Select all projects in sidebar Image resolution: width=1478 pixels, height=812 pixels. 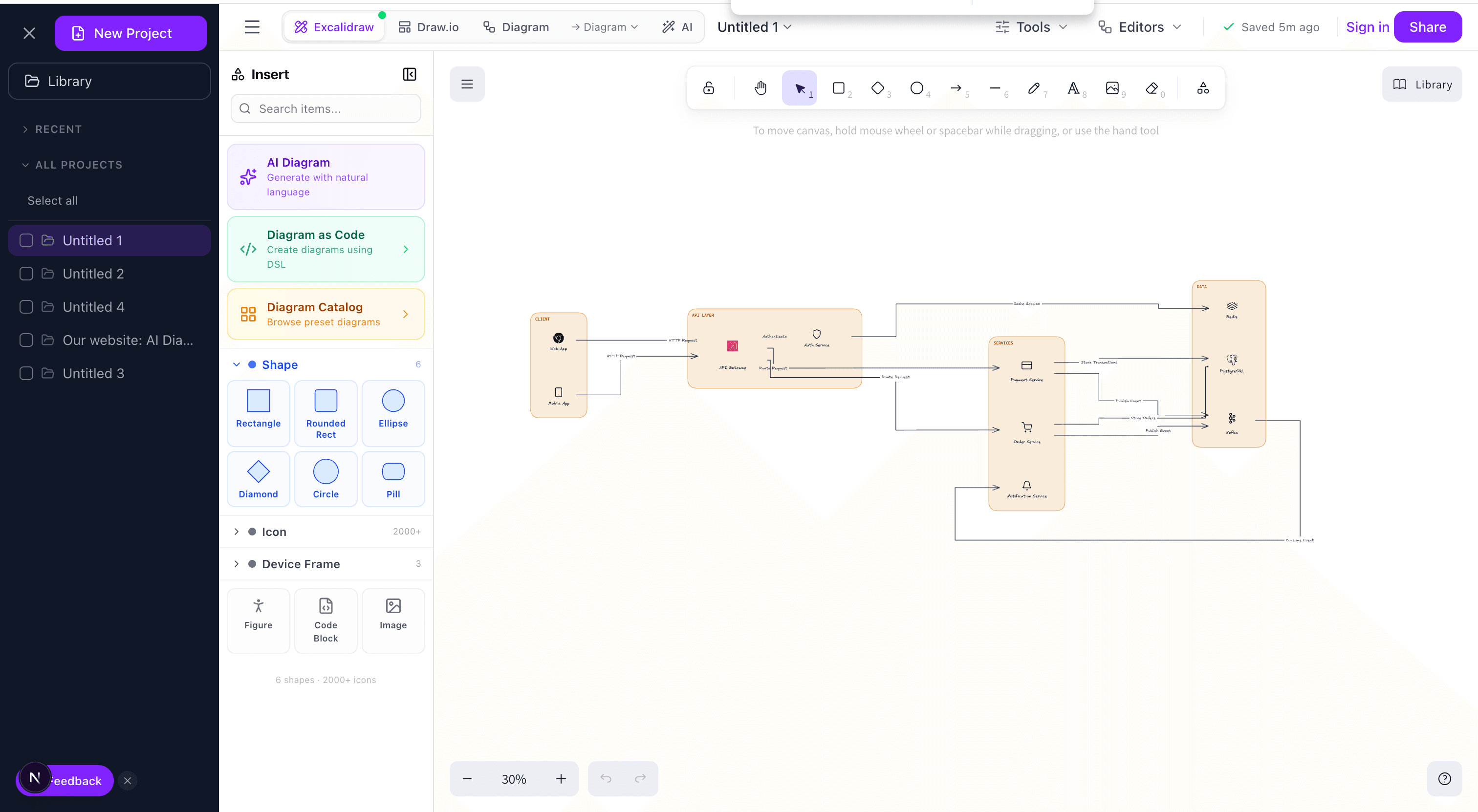(52, 201)
